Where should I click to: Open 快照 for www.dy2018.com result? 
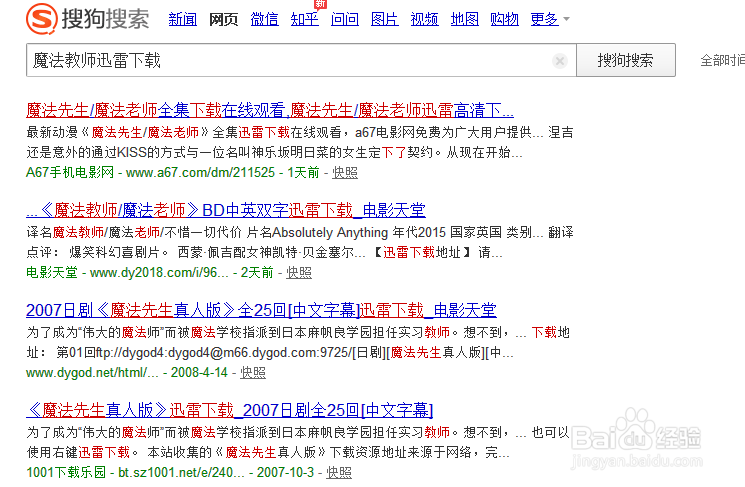click(x=299, y=273)
